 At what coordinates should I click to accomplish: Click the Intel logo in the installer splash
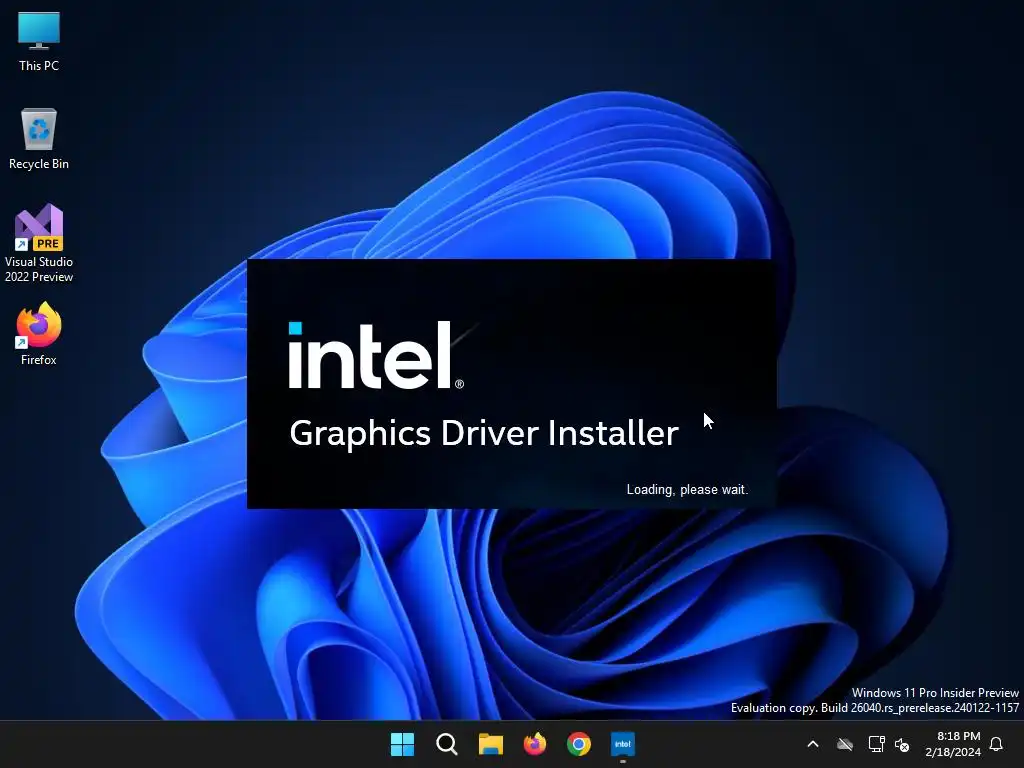tap(376, 355)
